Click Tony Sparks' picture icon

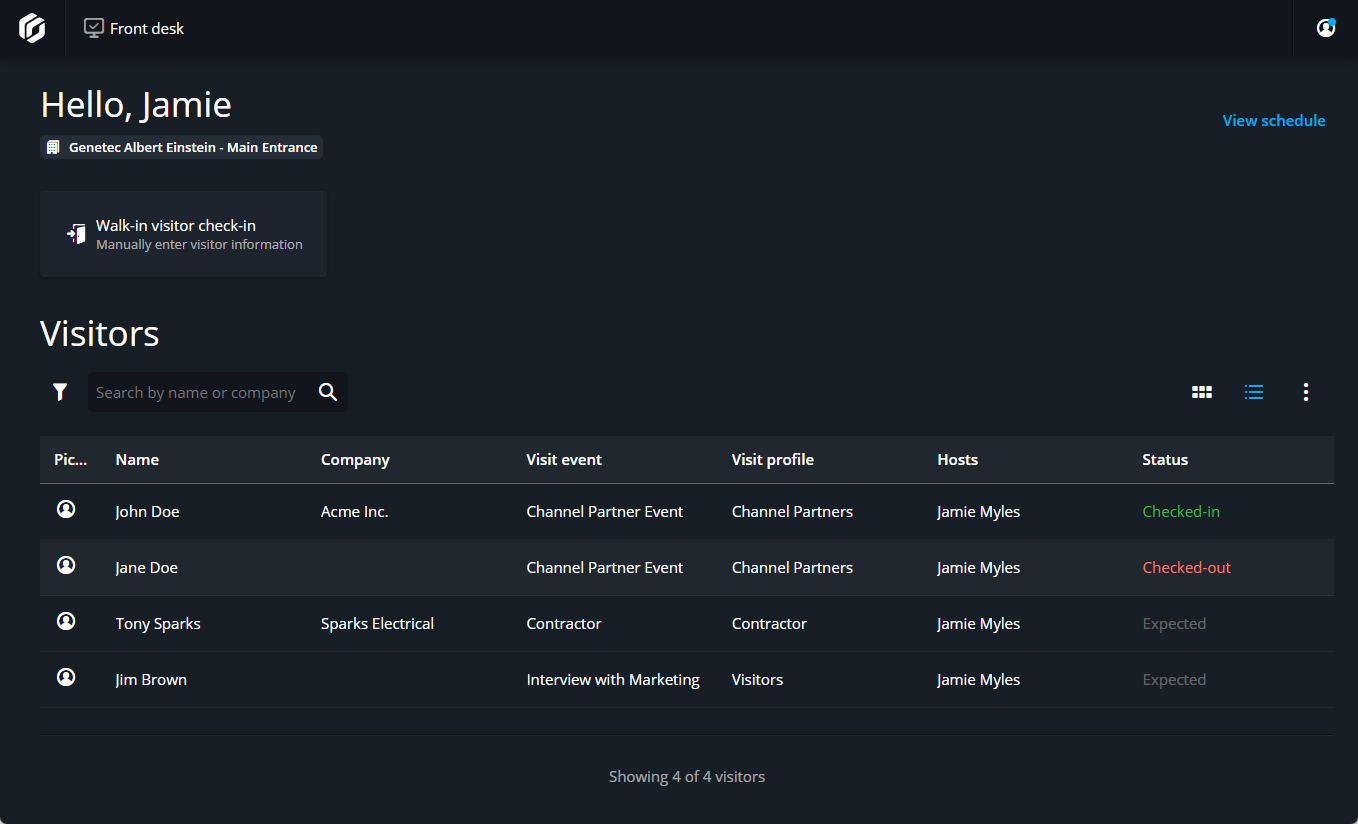coord(66,622)
